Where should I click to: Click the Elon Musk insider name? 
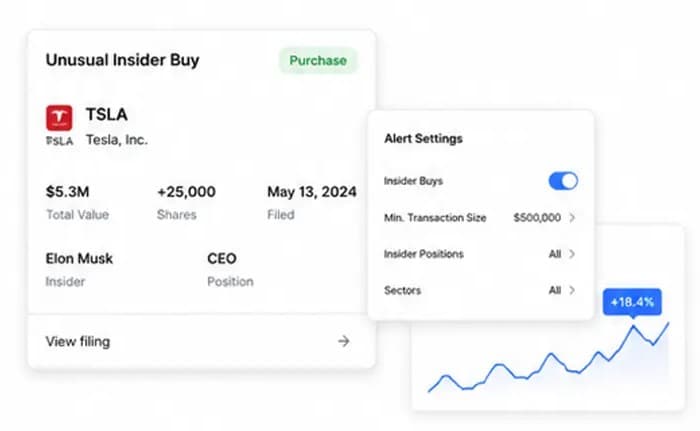click(79, 259)
